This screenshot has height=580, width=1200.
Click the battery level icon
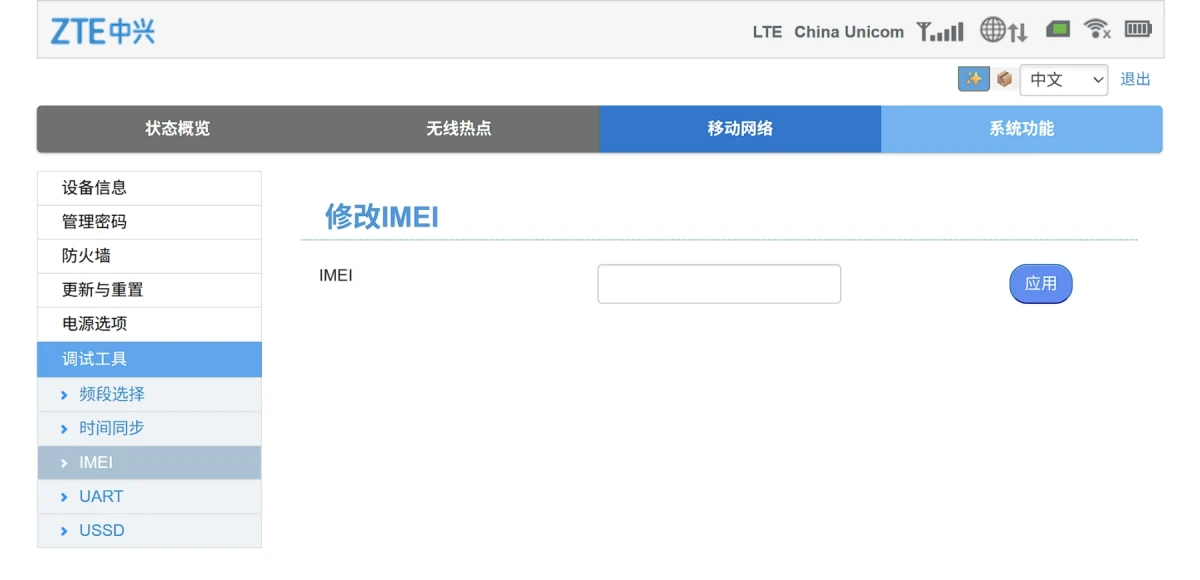coord(1138,29)
